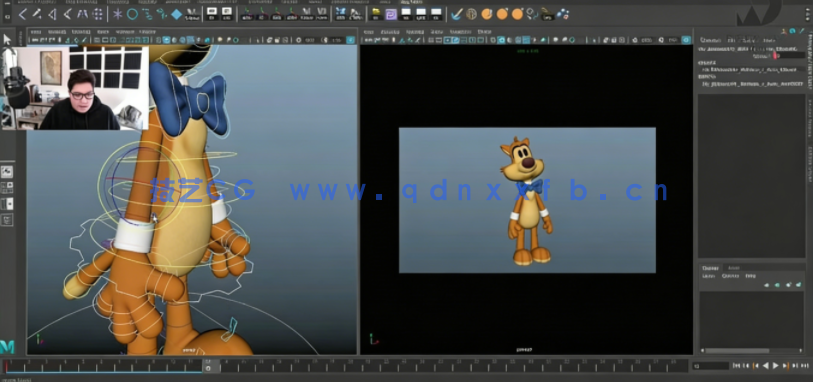Click the Maya logo icon at bottom left
The height and width of the screenshot is (382, 813).
(7, 346)
